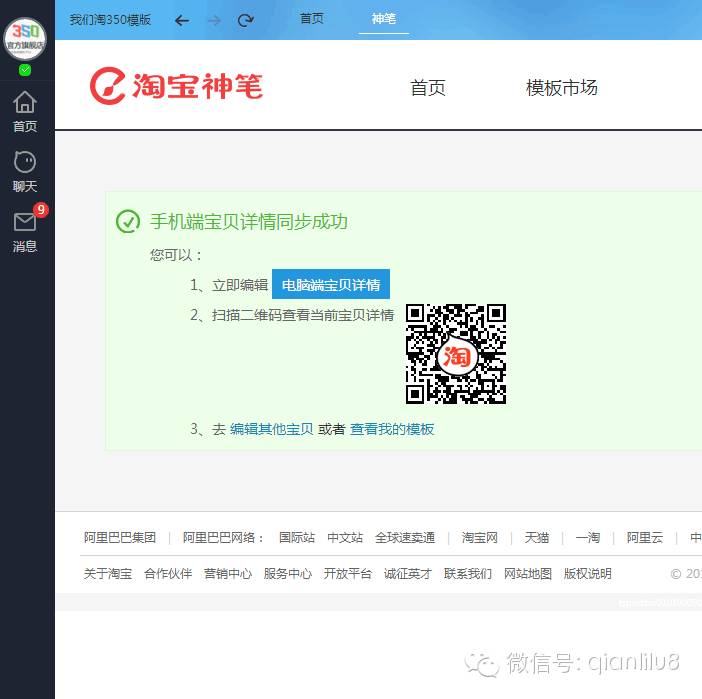Open the 国际站 footer link
The image size is (702, 699).
(297, 537)
